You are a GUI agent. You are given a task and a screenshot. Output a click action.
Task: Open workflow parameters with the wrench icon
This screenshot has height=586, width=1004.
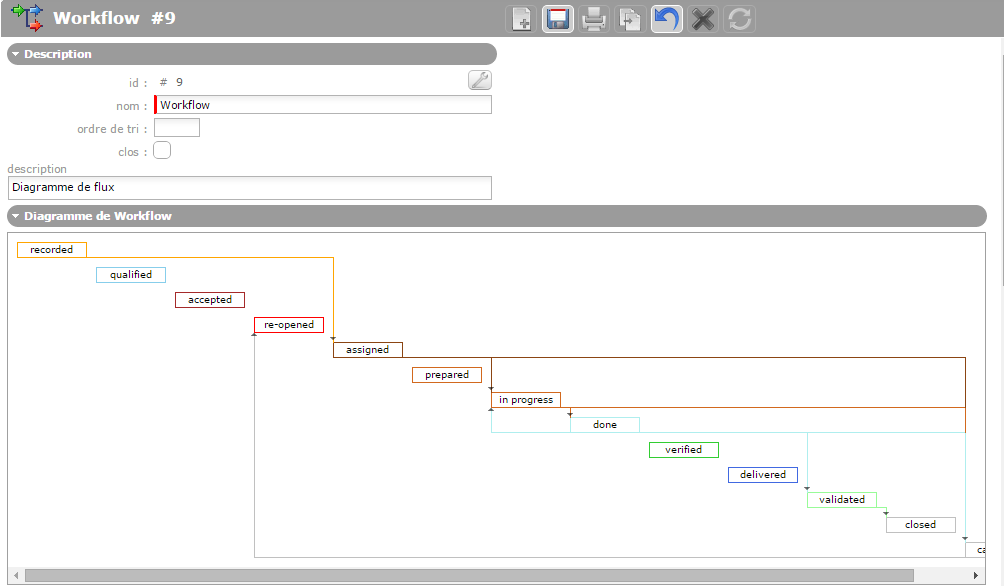[480, 81]
